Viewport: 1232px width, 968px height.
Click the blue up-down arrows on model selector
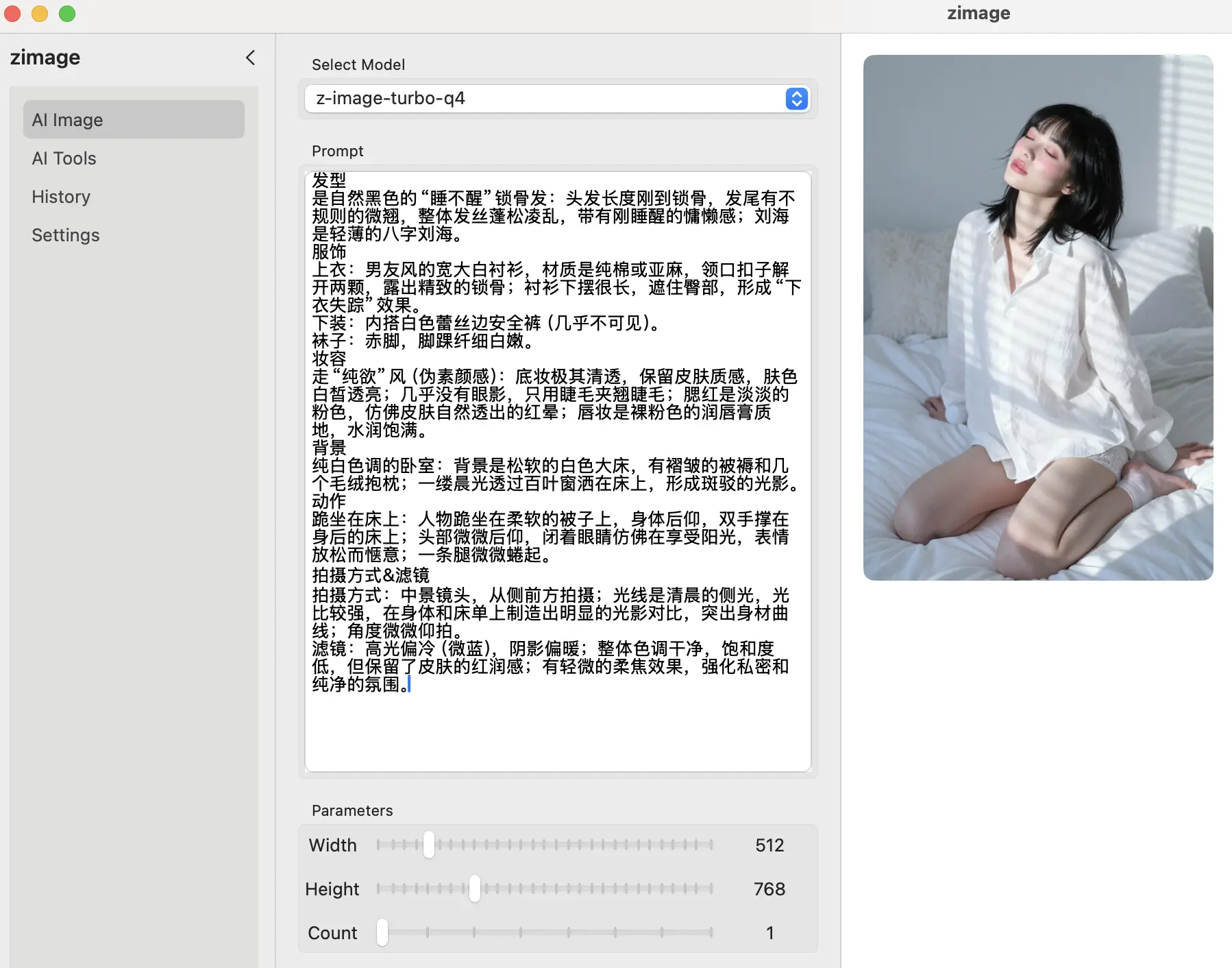796,99
